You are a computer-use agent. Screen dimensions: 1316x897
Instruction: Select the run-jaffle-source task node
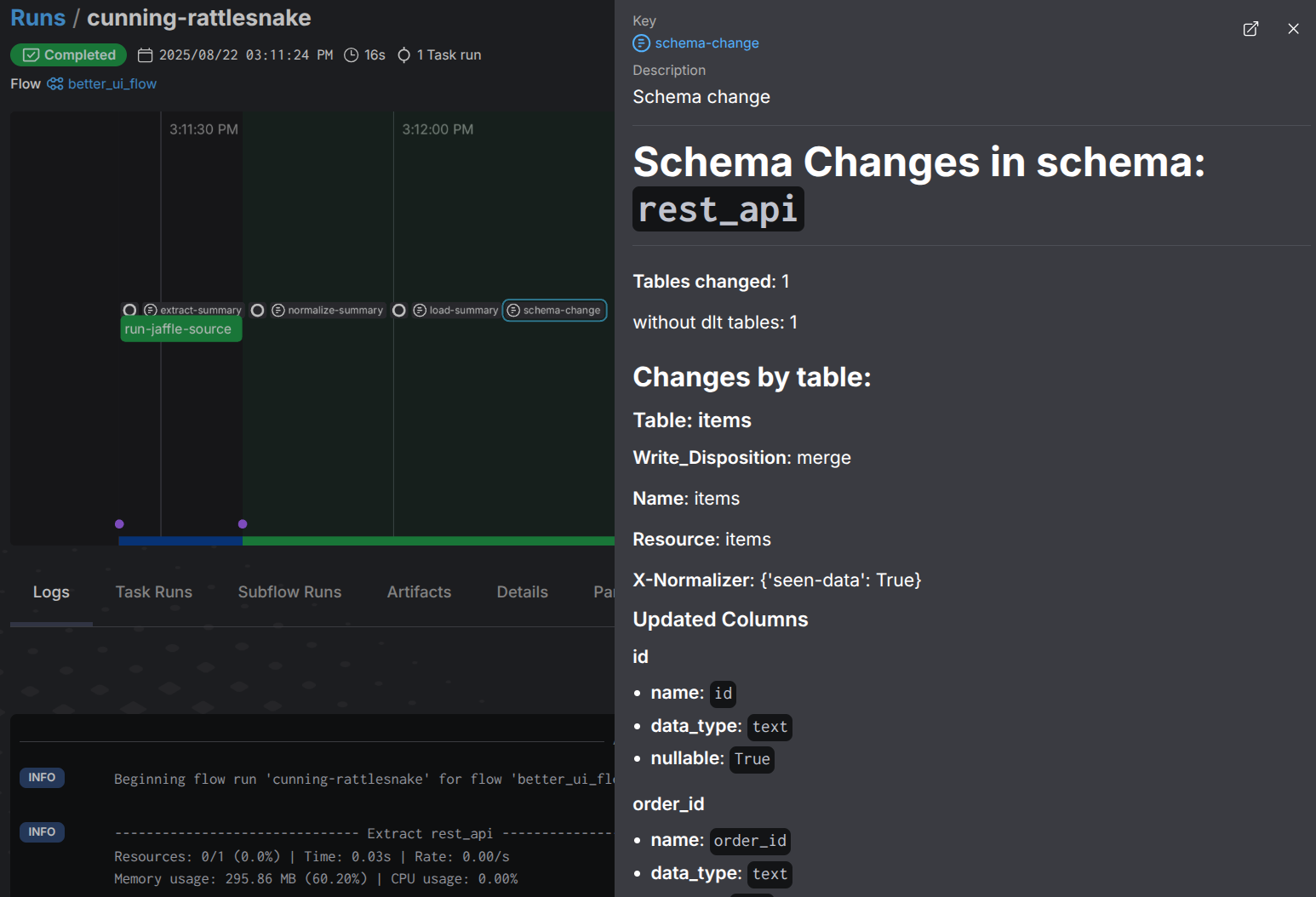point(180,329)
